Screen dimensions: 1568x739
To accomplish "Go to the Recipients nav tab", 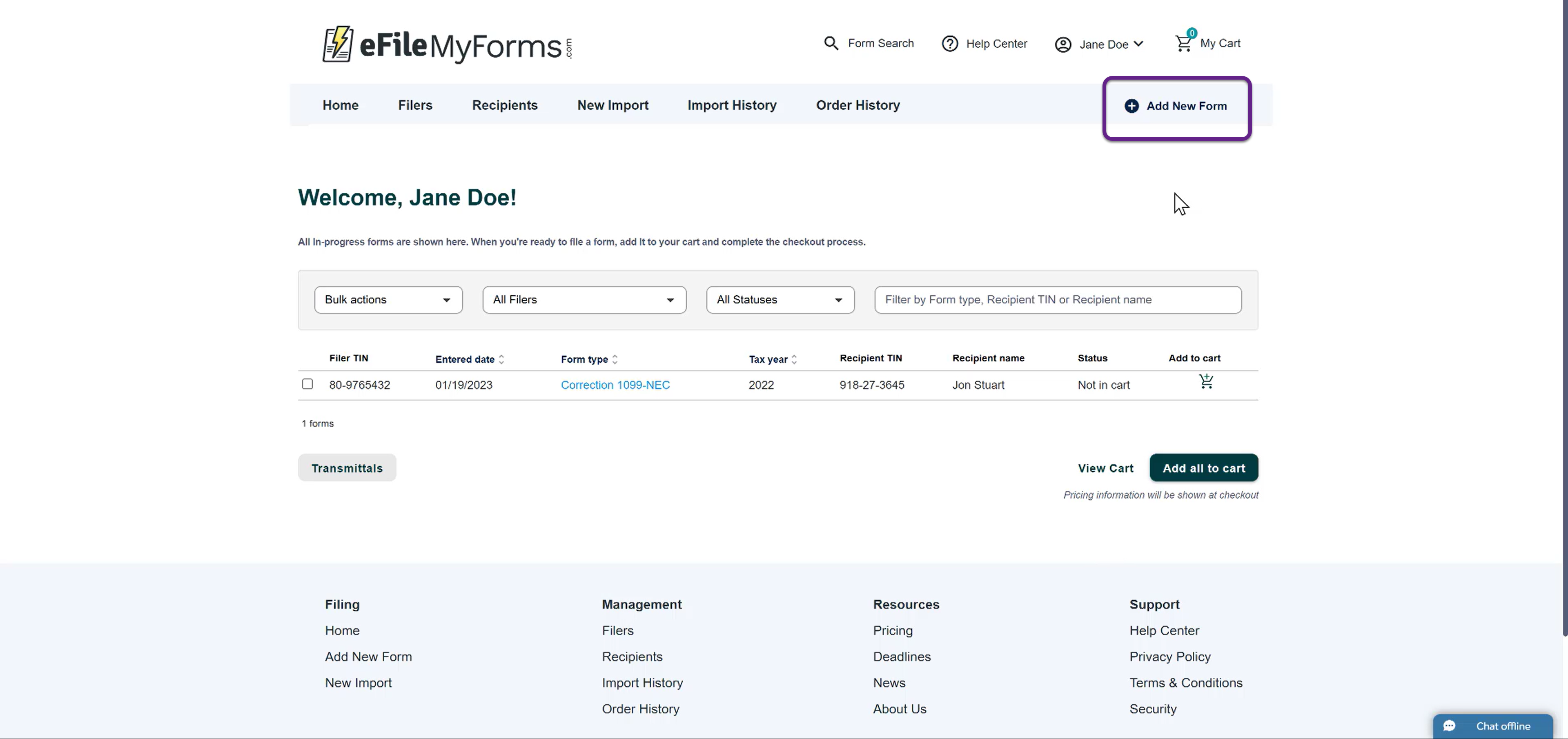I will point(505,105).
